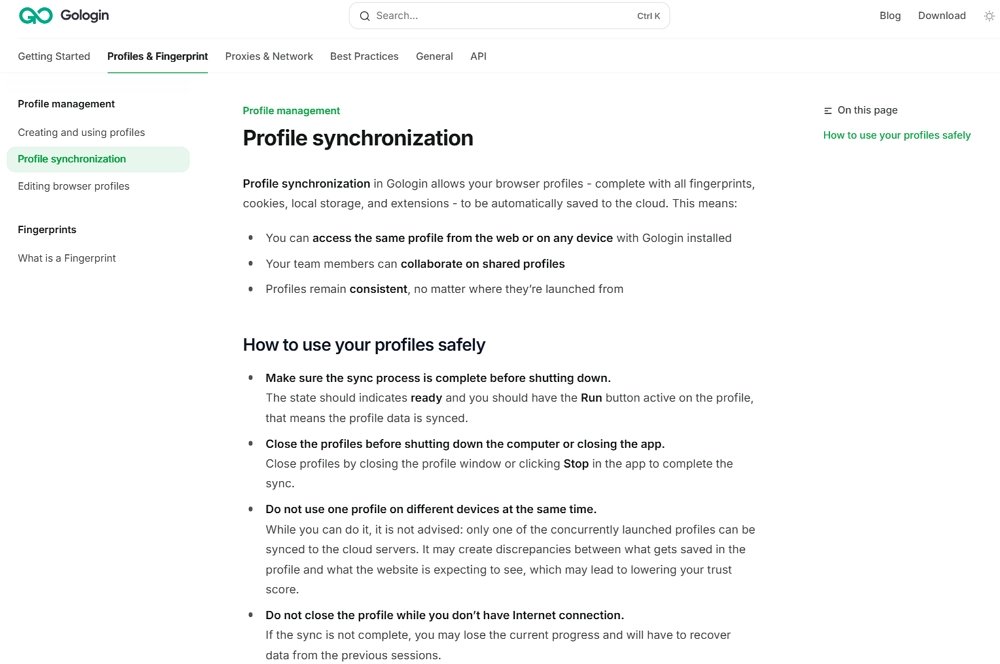Click the search magnifier icon

[365, 16]
